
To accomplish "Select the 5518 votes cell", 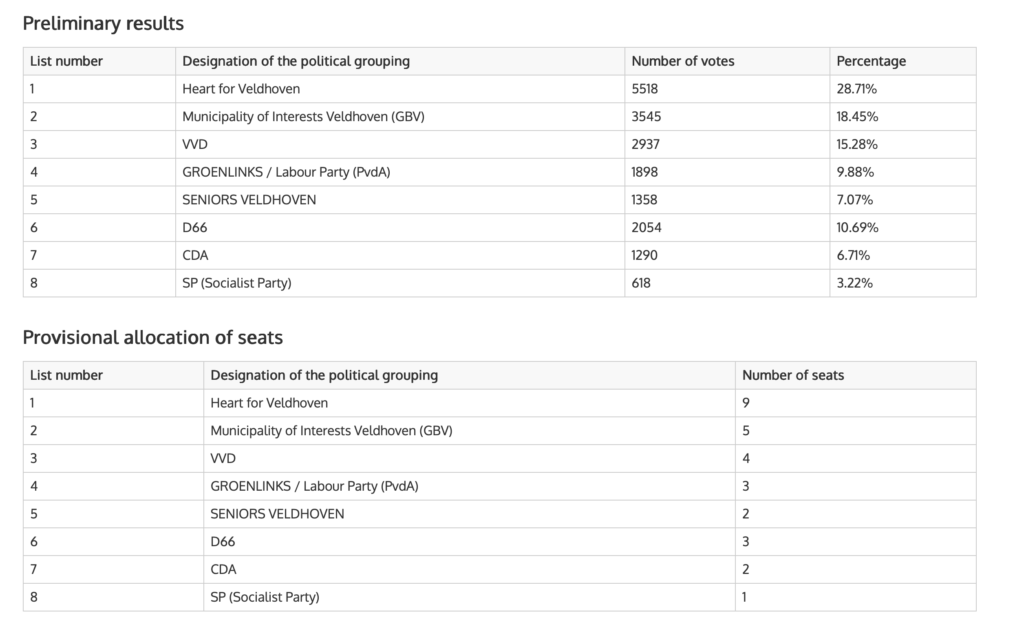I will [x=645, y=89].
